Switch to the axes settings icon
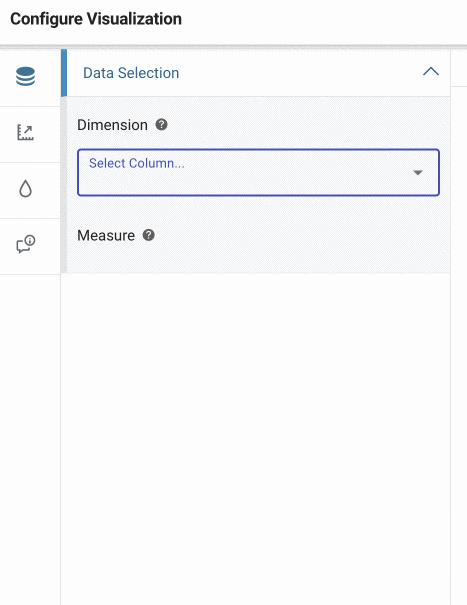The image size is (467, 605). 25,132
